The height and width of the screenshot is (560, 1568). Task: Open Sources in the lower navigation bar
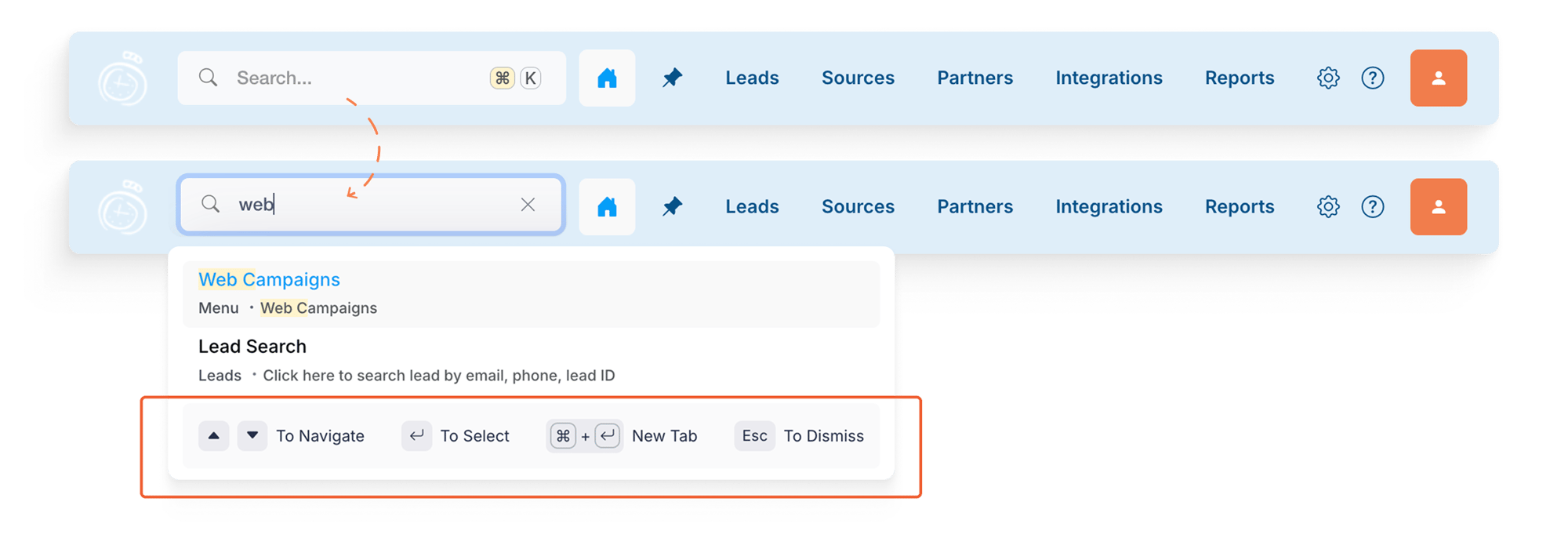pyautogui.click(x=858, y=206)
